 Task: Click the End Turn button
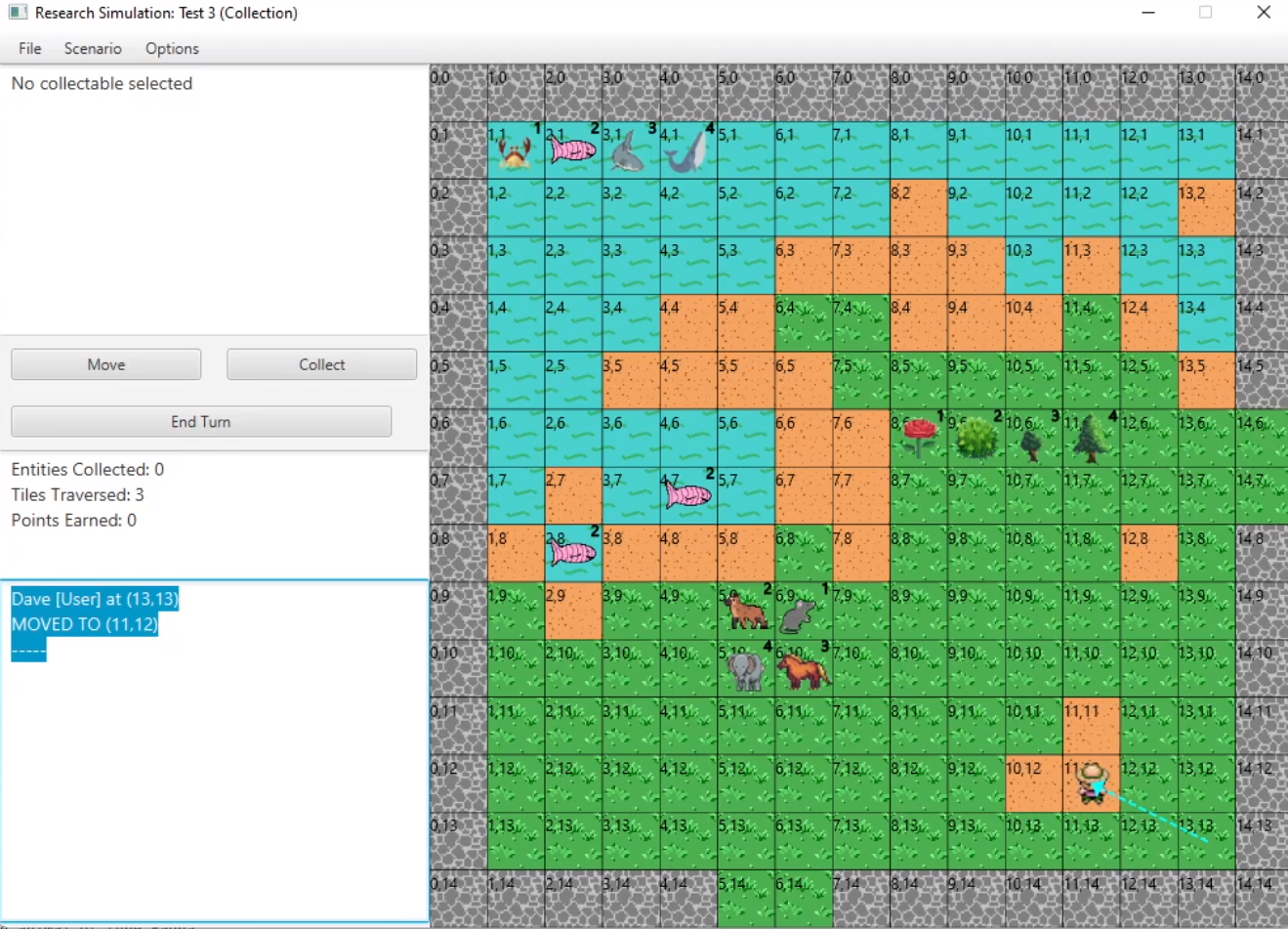201,422
